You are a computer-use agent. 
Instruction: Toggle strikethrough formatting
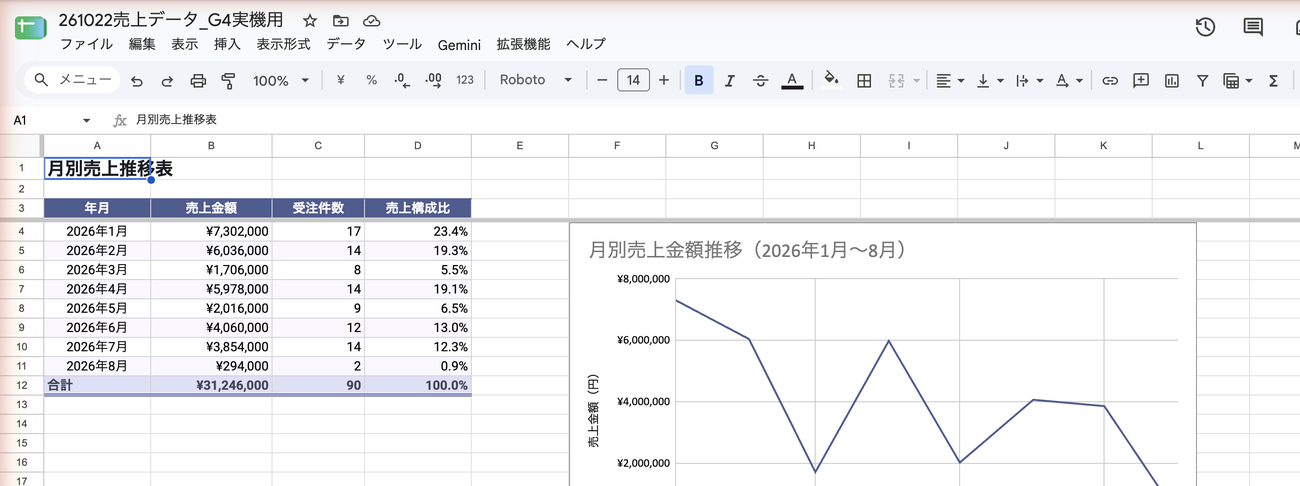[x=760, y=80]
